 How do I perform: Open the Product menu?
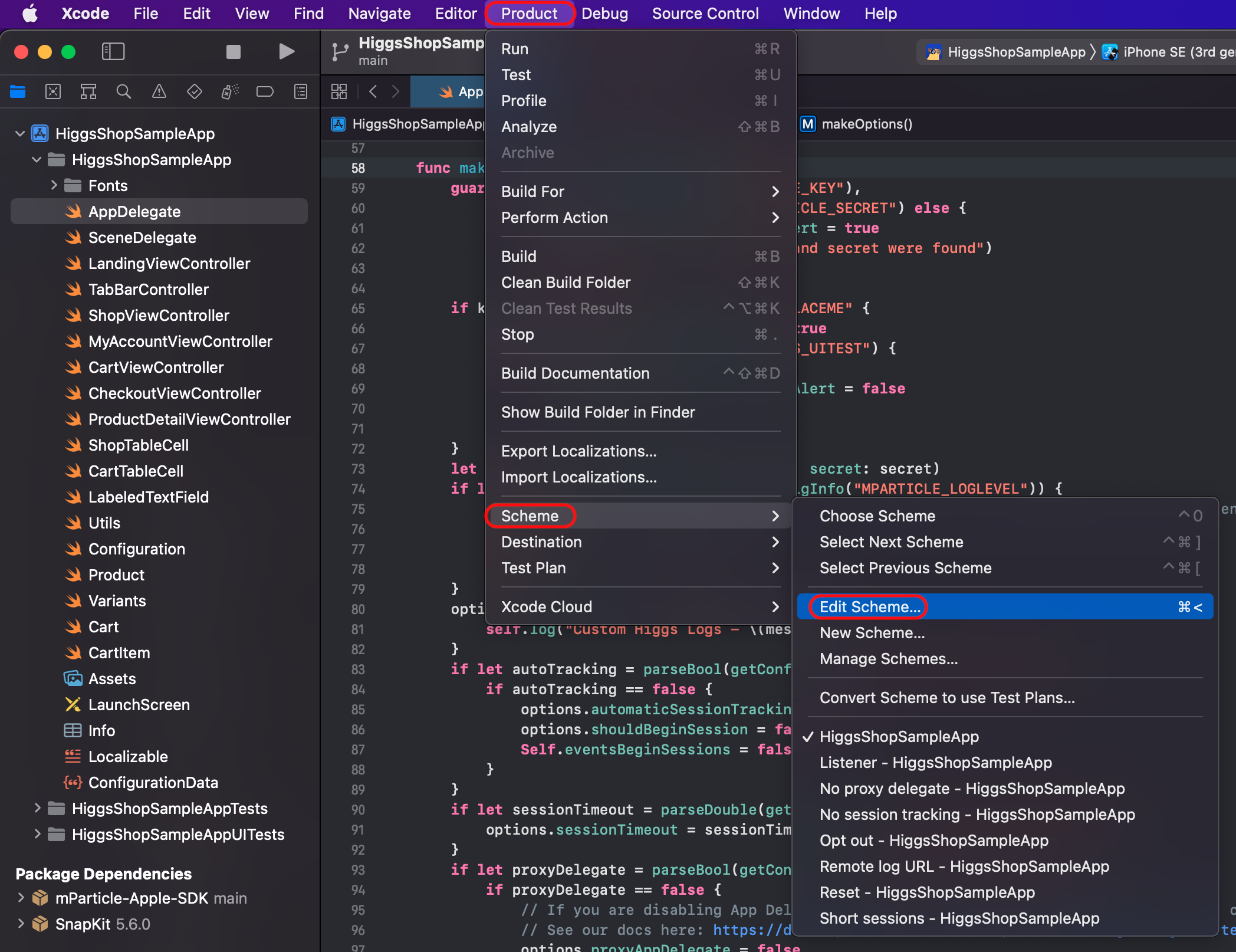point(529,13)
